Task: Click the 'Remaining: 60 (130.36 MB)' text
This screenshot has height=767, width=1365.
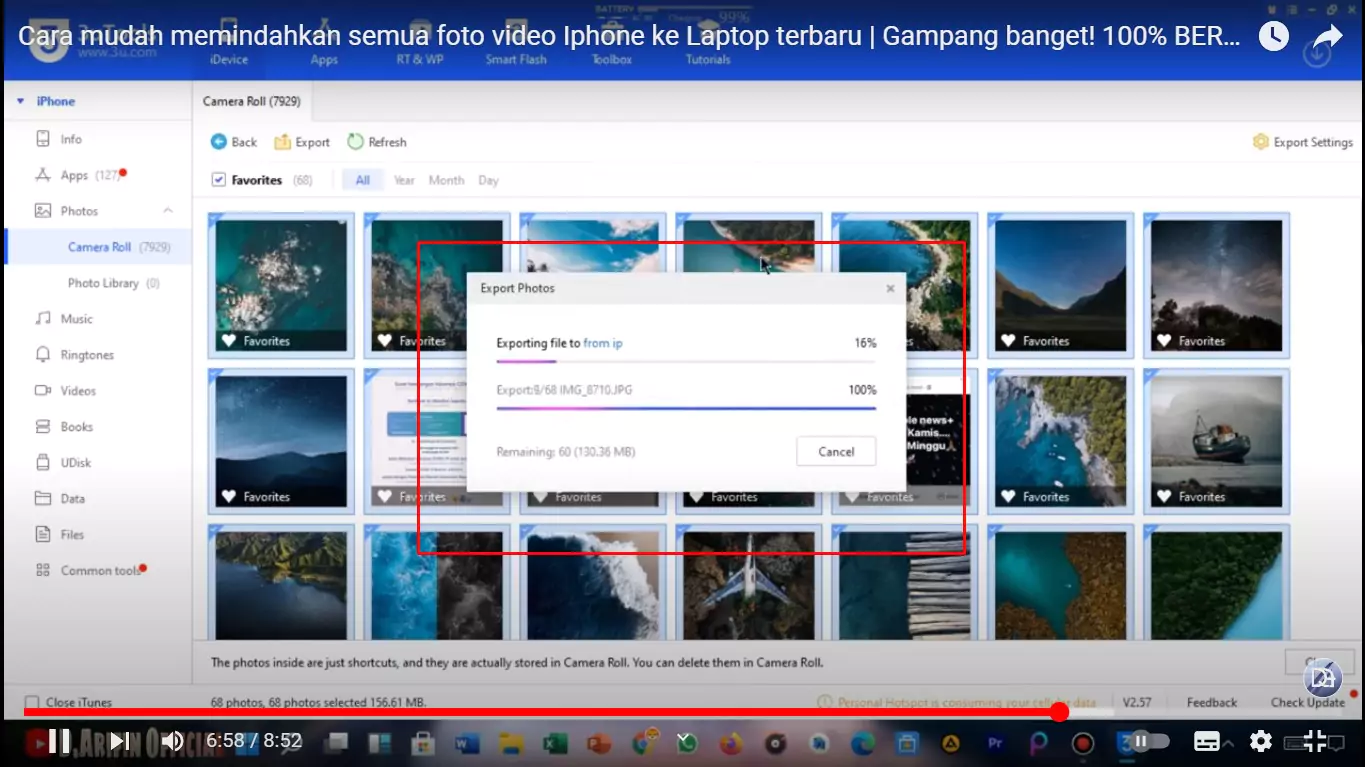Action: tap(566, 452)
